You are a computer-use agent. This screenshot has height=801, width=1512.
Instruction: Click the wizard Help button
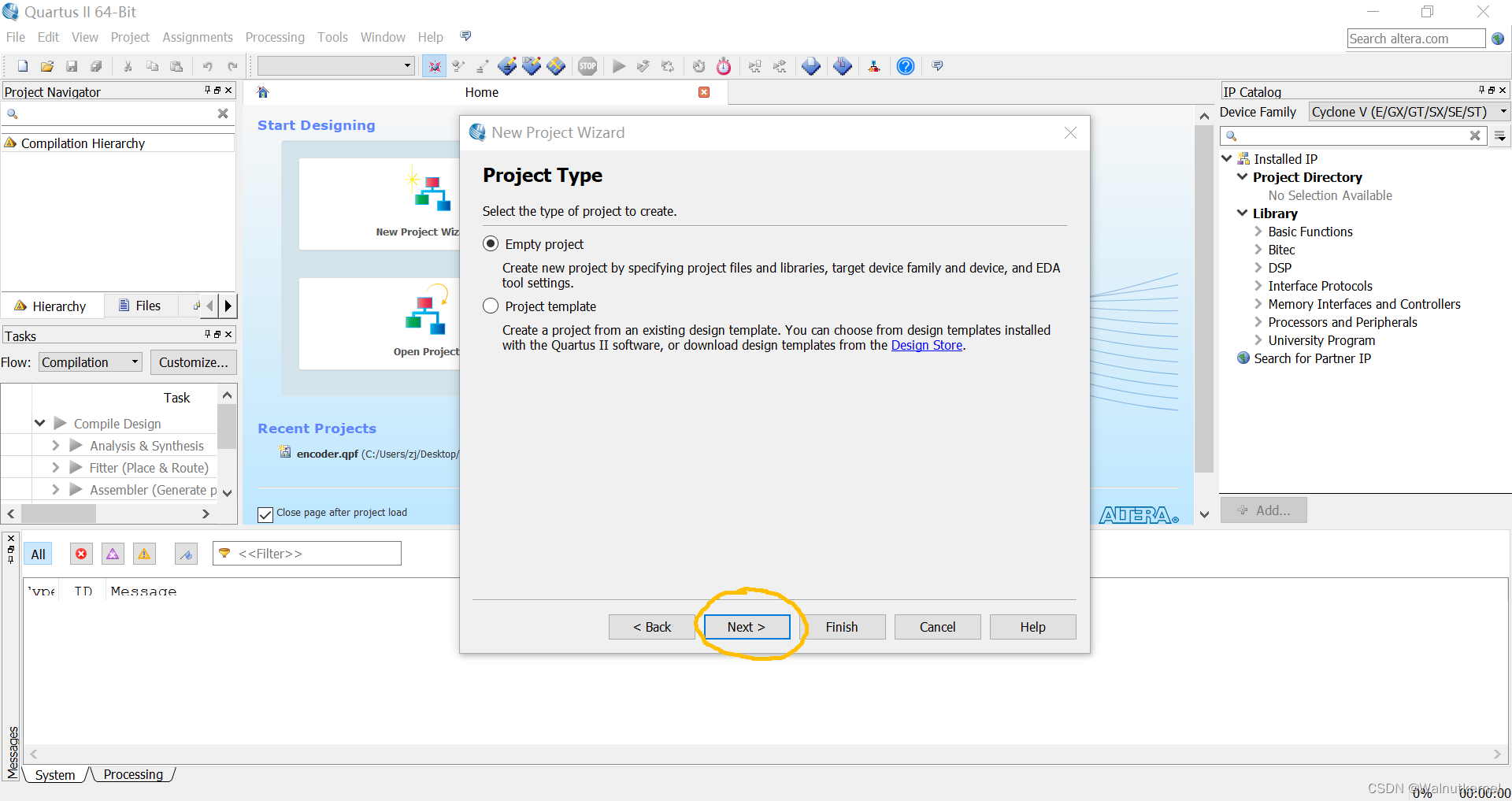pos(1032,627)
